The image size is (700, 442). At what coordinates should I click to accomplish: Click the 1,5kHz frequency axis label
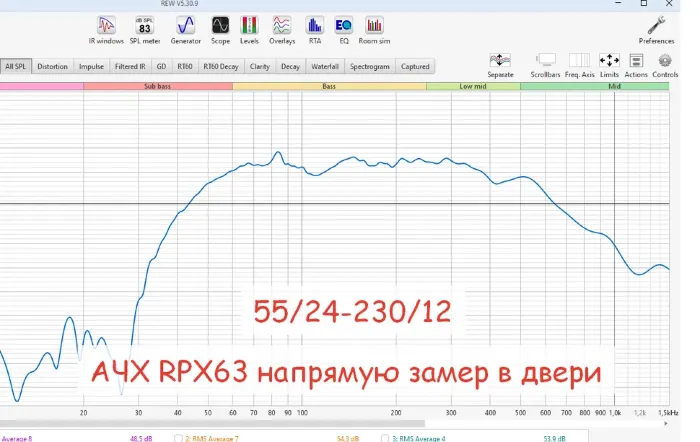(x=668, y=413)
